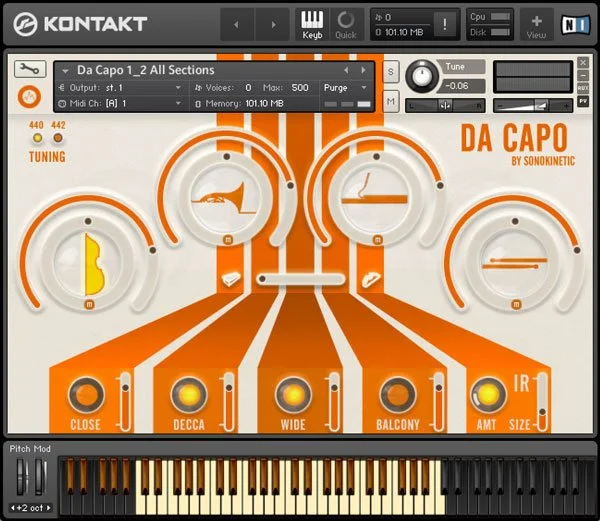The width and height of the screenshot is (600, 521).
Task: Click the Tune value -0.06 field
Action: coord(461,86)
